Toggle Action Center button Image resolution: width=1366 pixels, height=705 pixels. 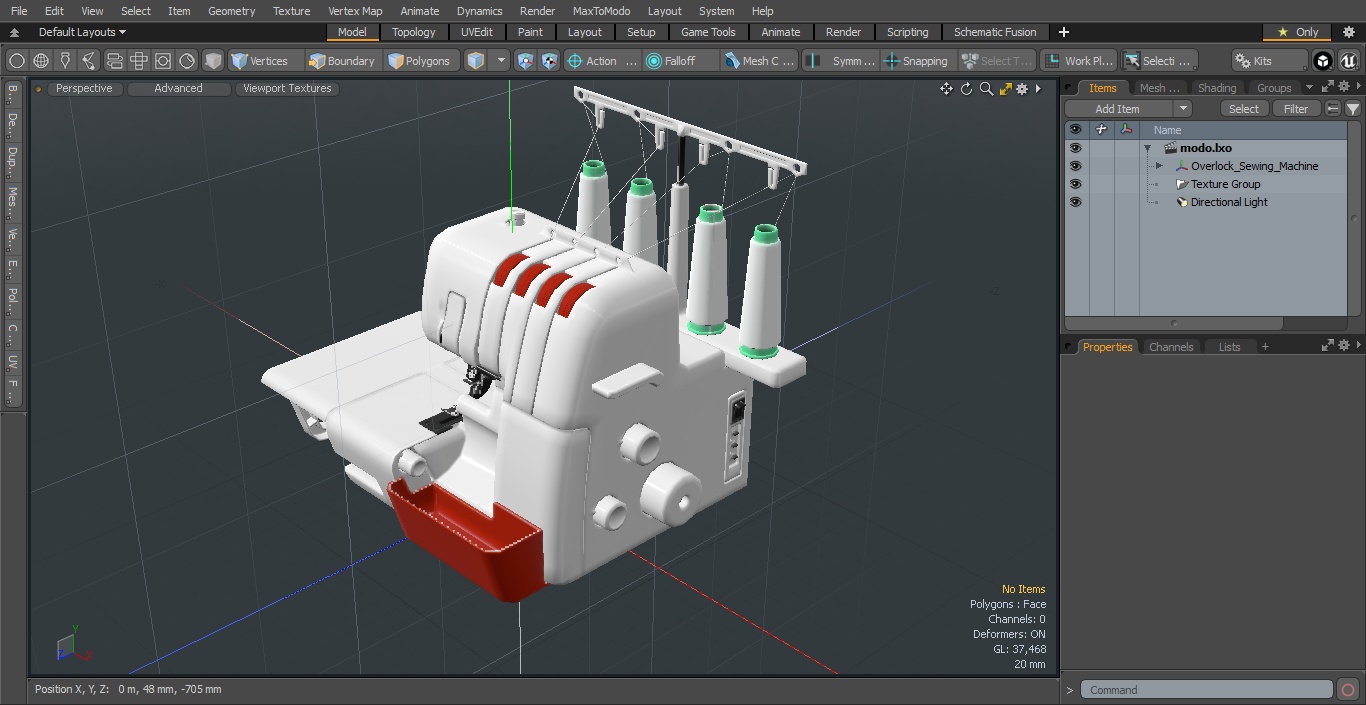[x=602, y=61]
